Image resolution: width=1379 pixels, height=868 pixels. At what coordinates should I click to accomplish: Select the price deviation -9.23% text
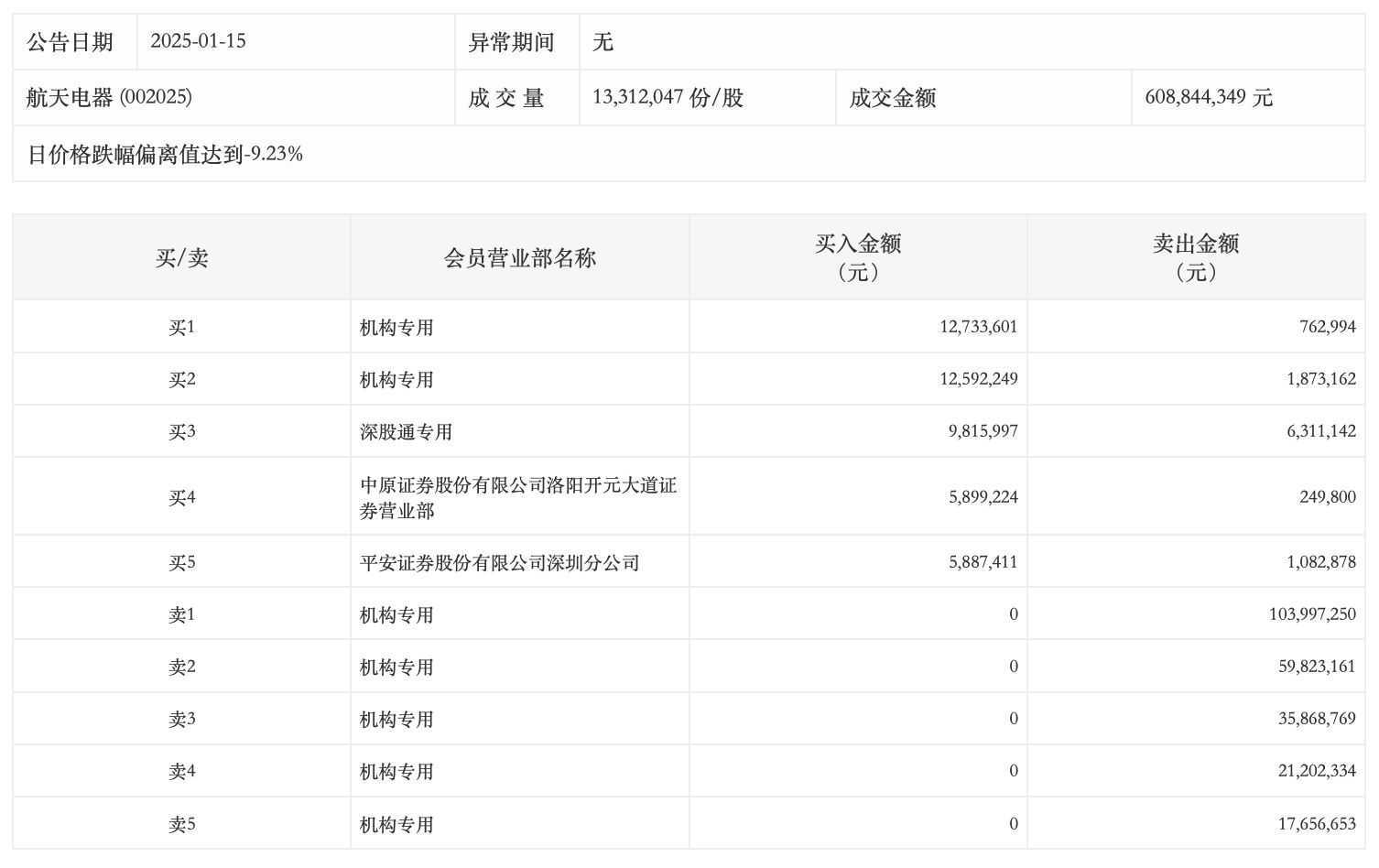(x=165, y=154)
